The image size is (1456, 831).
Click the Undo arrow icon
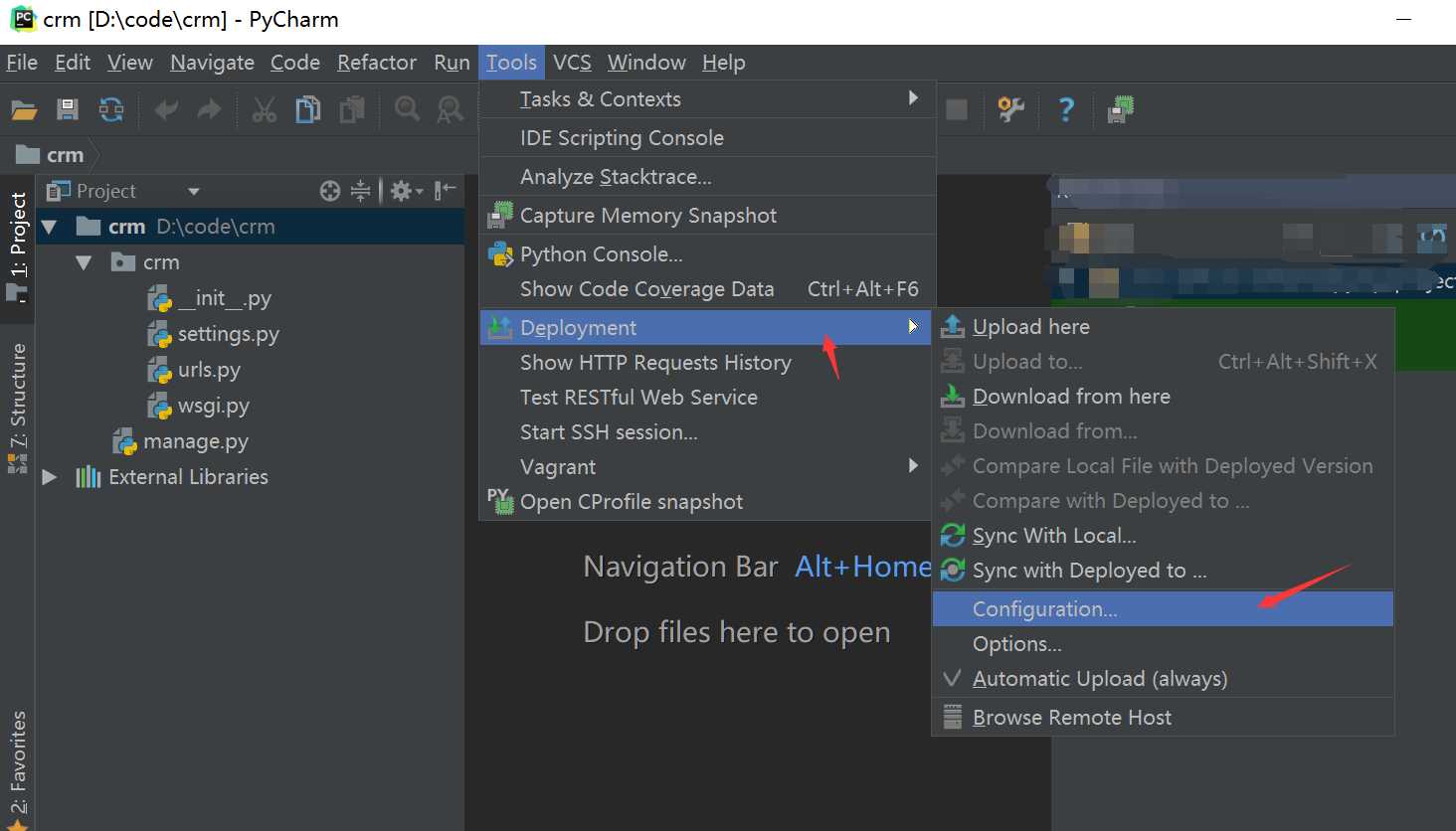click(166, 109)
